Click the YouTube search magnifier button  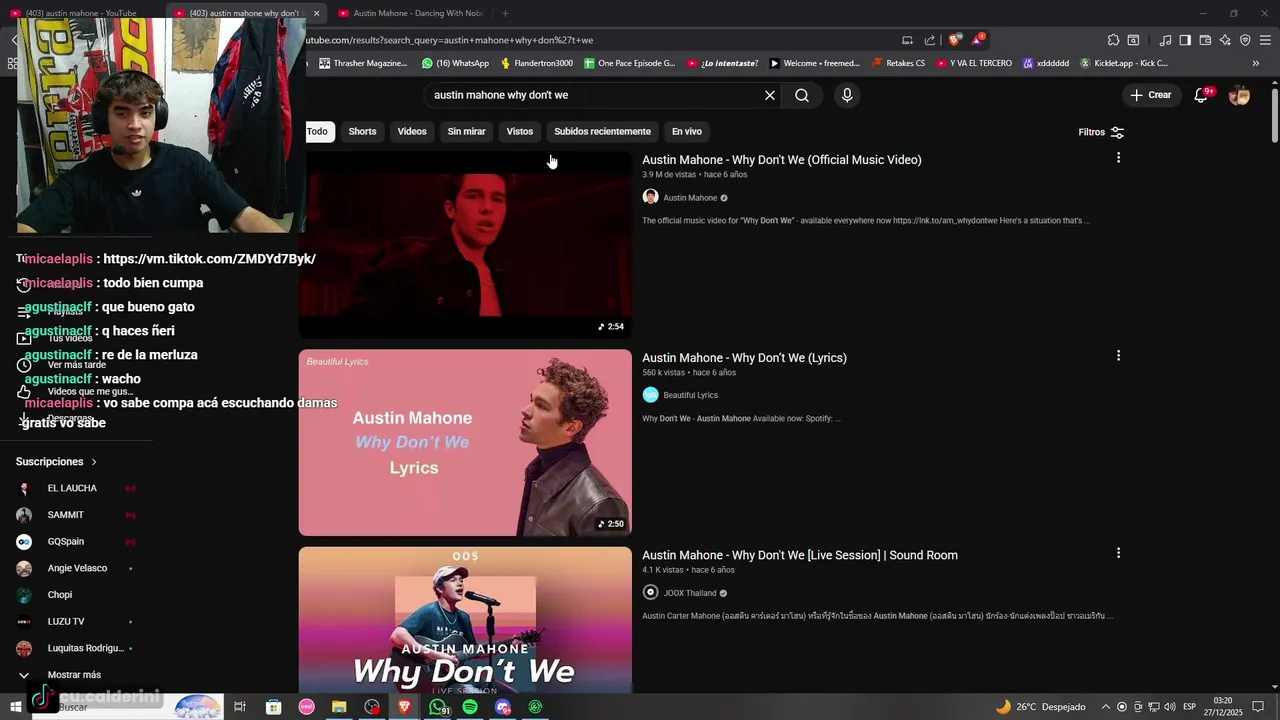point(802,95)
